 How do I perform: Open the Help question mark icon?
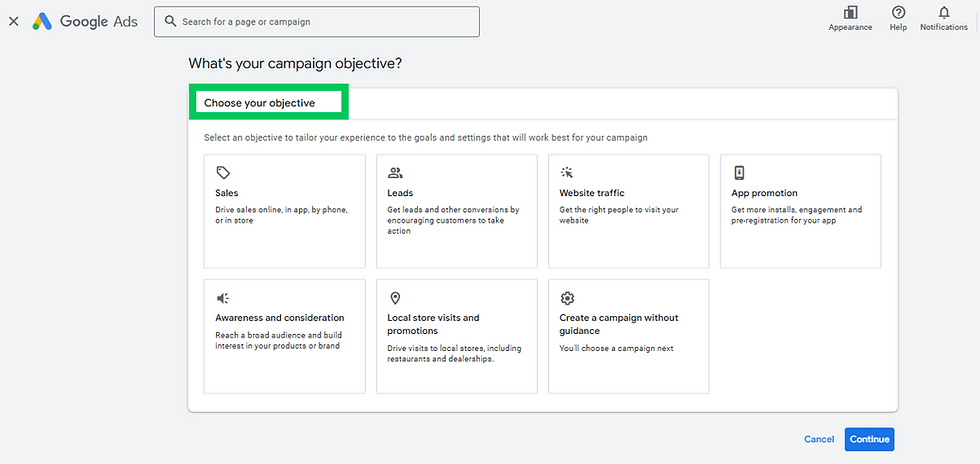(898, 13)
